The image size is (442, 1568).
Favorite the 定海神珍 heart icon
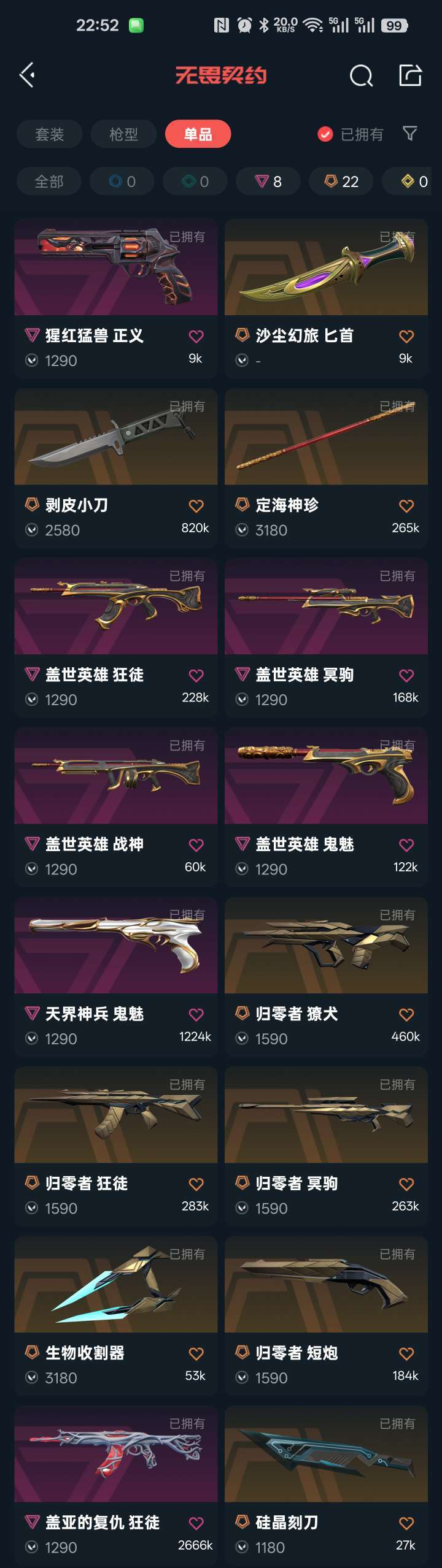406,506
